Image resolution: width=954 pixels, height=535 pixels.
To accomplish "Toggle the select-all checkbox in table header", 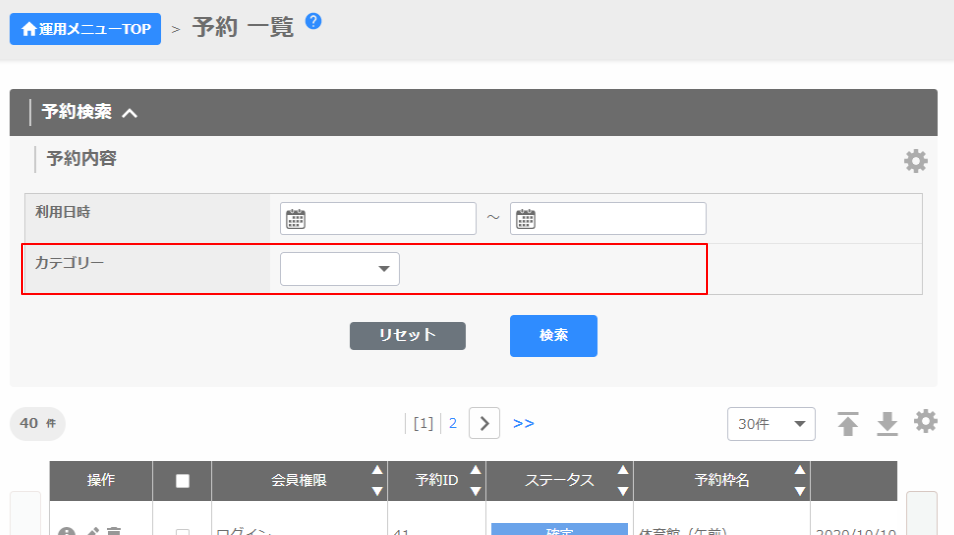I will [182, 481].
